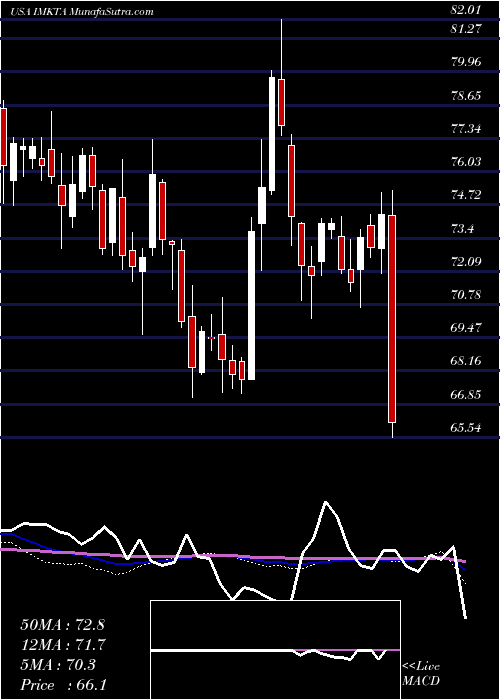
Task: Select the 82.01 price axis label
Action: coord(467,9)
